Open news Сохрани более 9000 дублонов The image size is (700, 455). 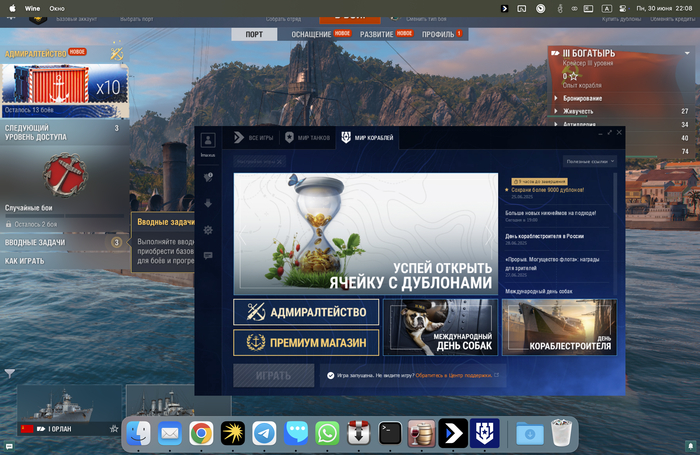pyautogui.click(x=547, y=190)
